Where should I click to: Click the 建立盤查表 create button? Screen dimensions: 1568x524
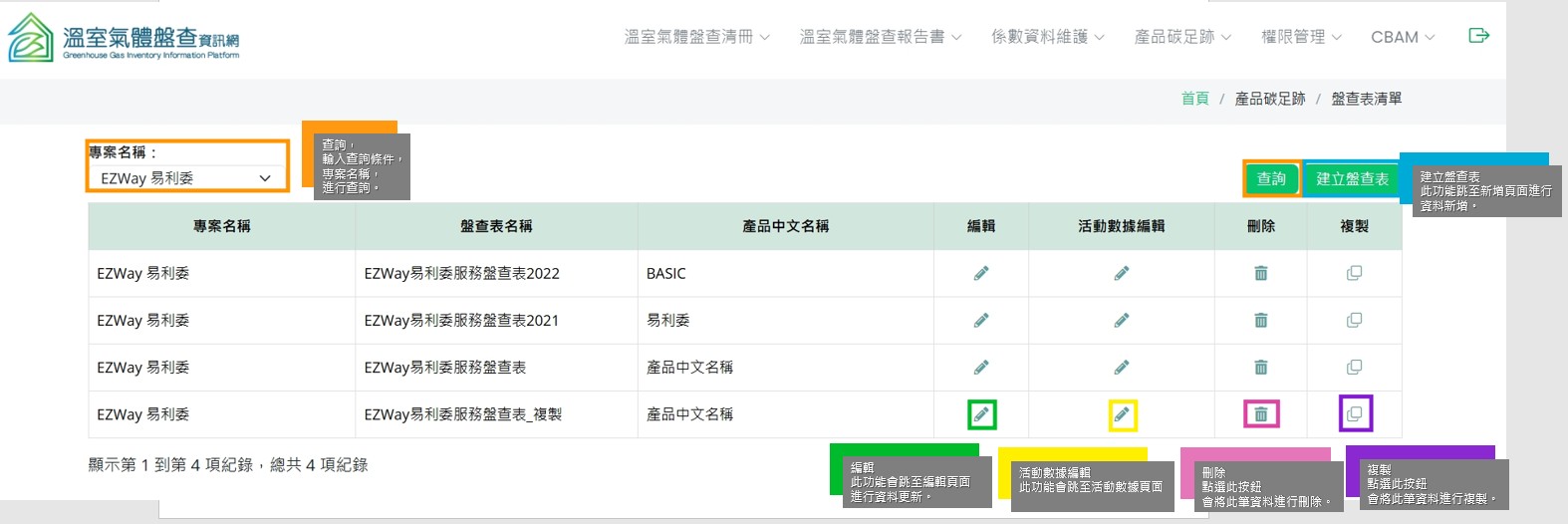click(1352, 179)
